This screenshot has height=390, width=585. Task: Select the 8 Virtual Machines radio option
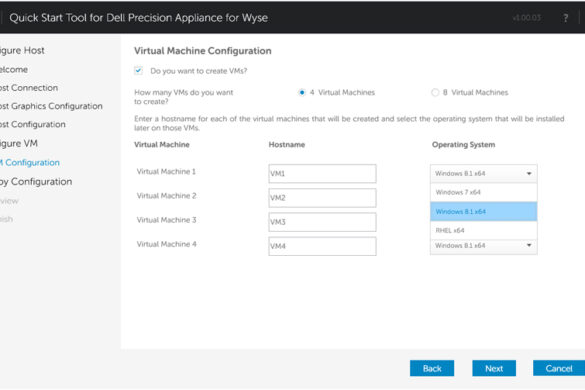point(435,92)
